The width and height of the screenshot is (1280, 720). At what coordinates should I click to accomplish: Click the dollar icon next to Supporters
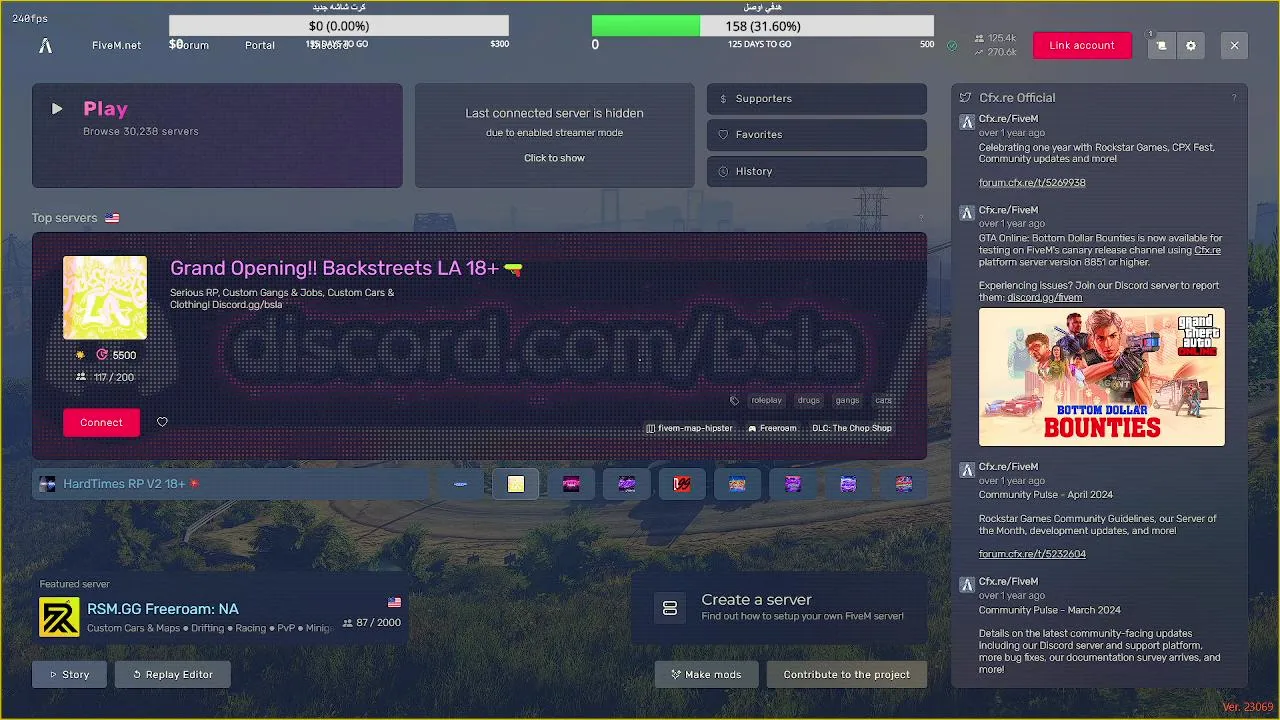pyautogui.click(x=723, y=98)
